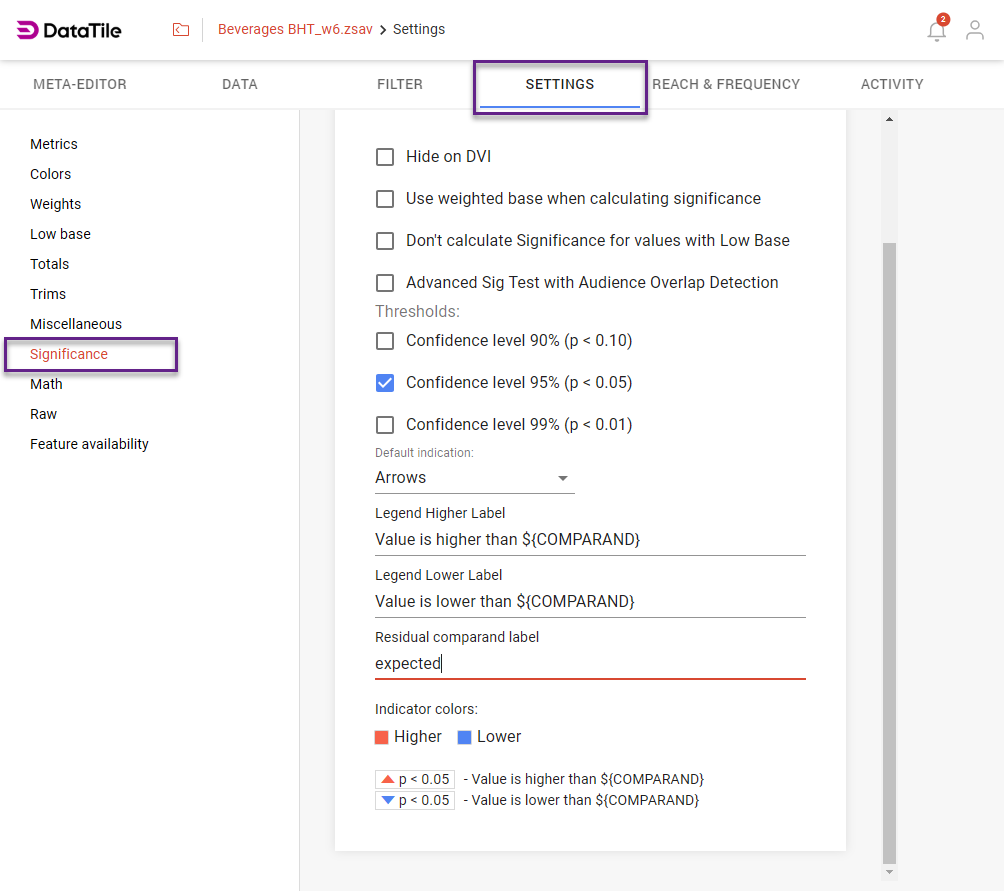Enable Hide on DVI checkbox

[x=385, y=157]
